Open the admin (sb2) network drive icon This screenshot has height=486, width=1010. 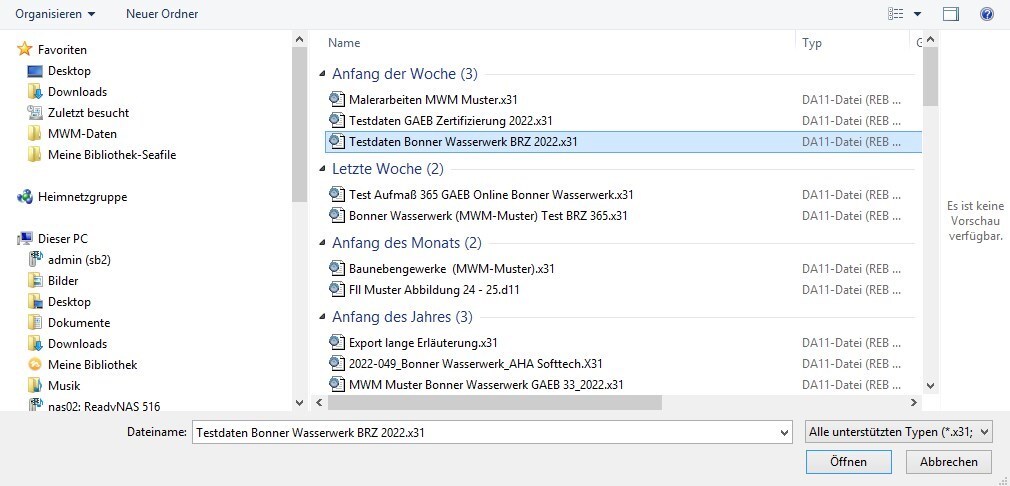click(35, 259)
